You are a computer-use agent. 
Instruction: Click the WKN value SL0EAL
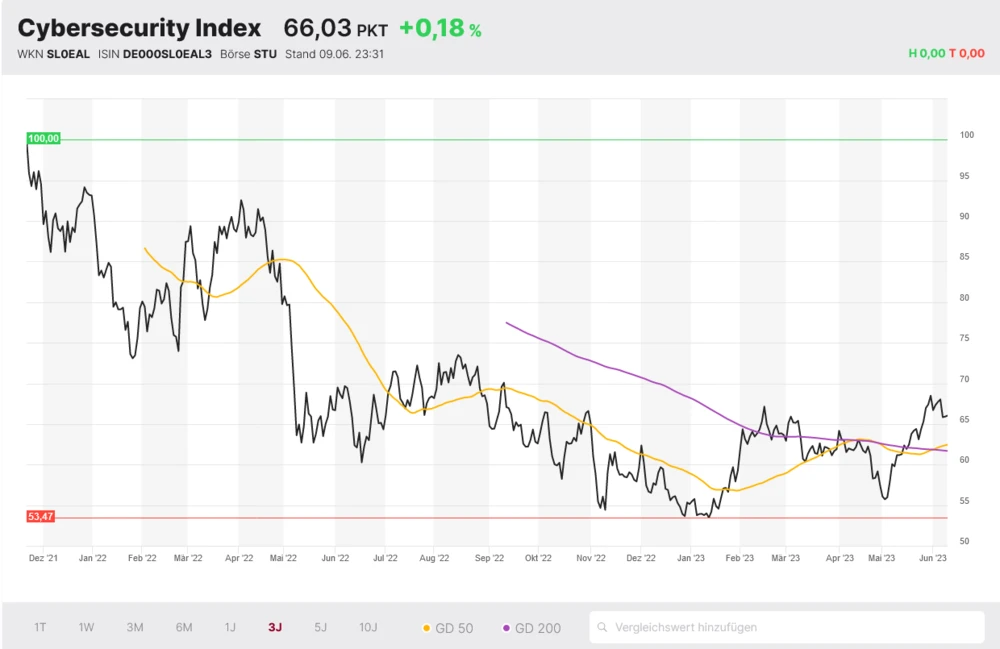tap(69, 54)
